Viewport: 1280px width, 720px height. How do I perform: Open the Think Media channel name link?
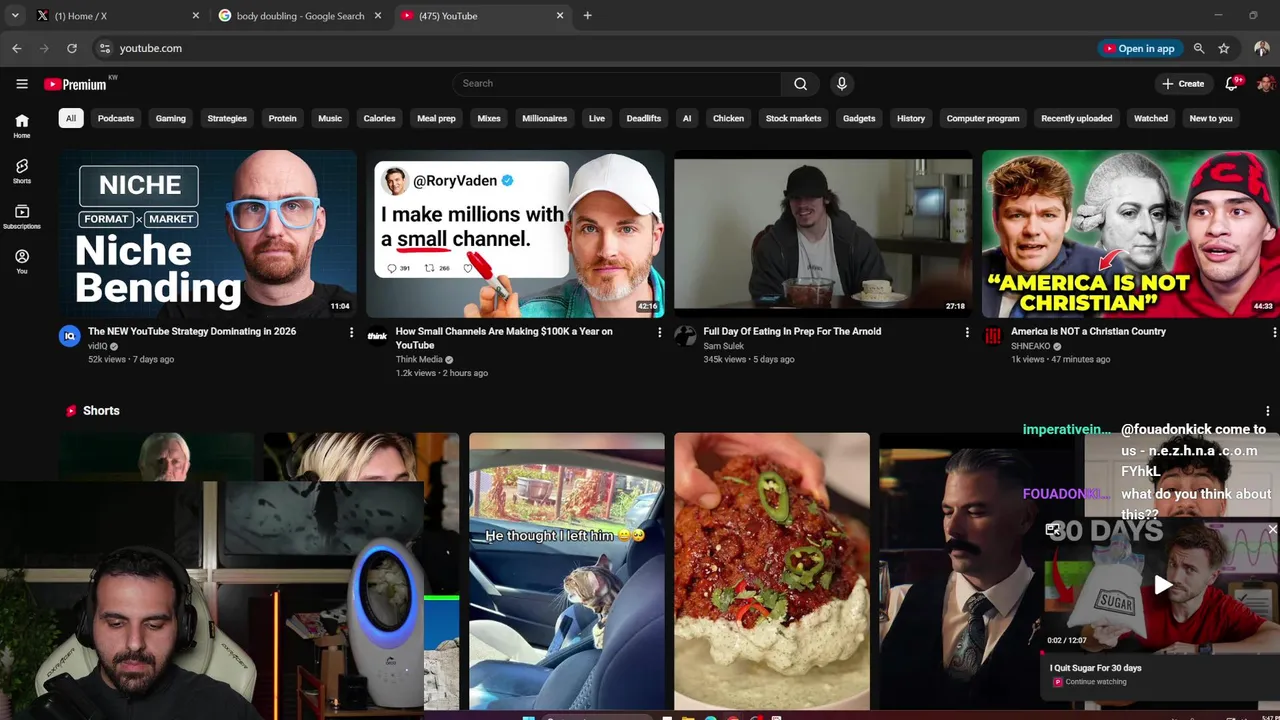419,359
